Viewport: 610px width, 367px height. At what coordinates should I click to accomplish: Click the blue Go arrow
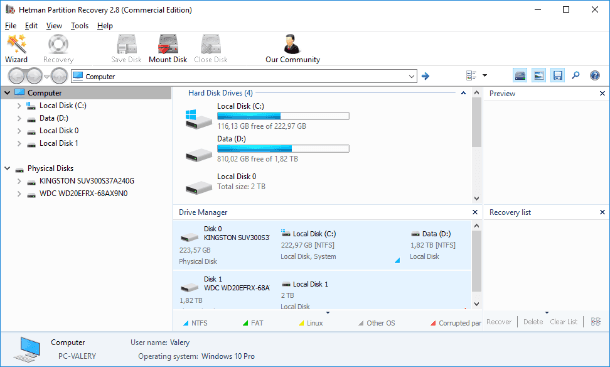click(x=425, y=76)
